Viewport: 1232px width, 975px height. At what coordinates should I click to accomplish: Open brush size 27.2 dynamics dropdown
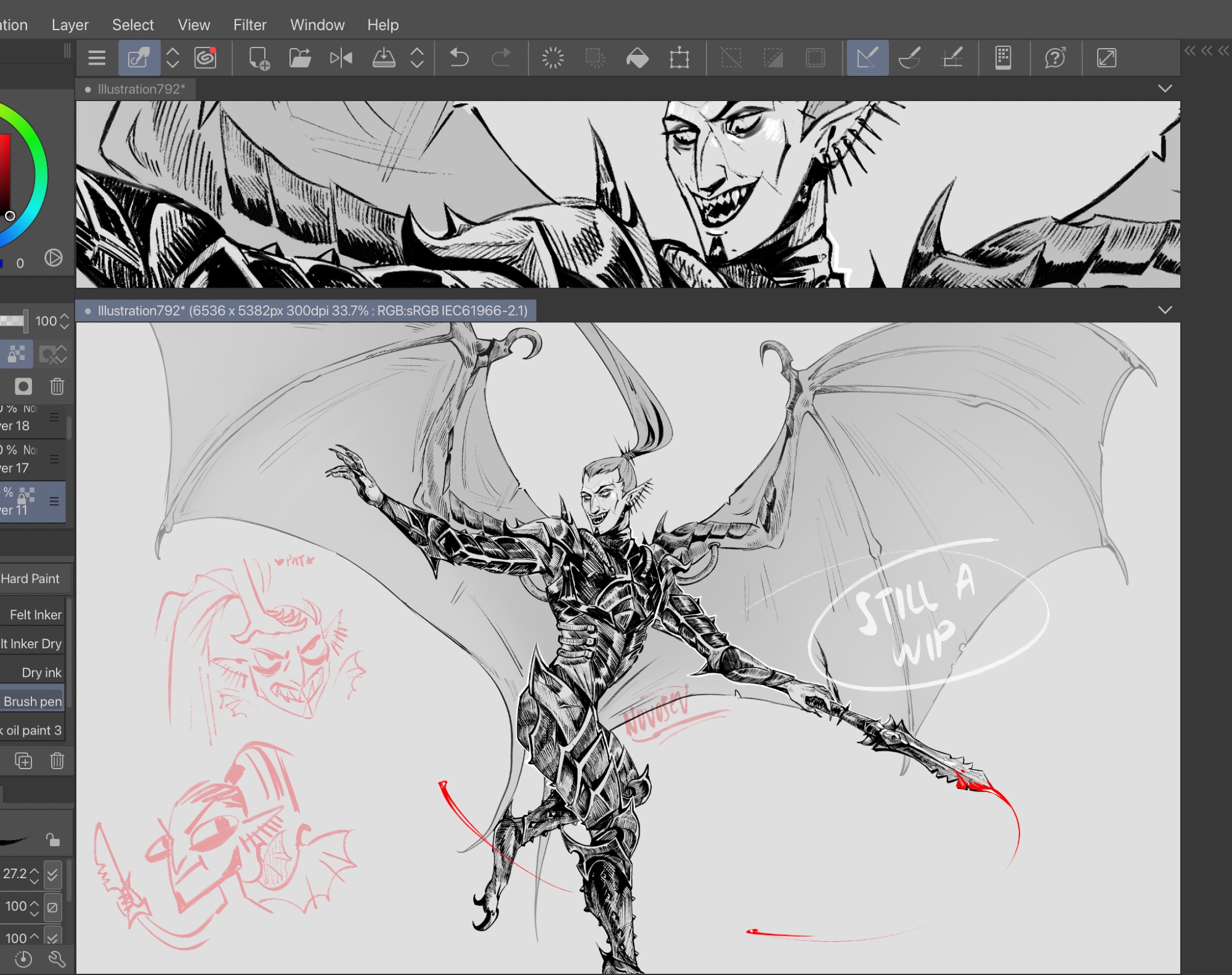coord(53,874)
